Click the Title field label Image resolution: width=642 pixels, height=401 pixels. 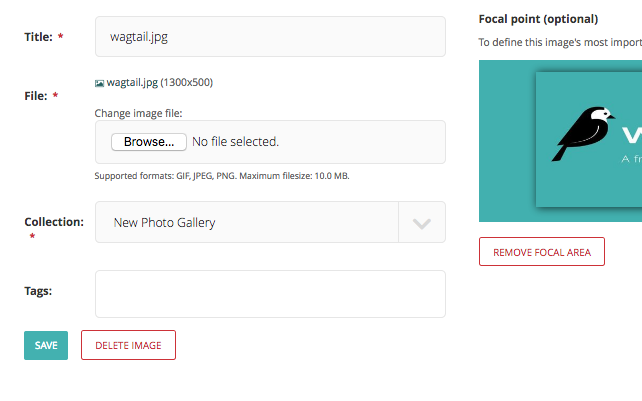click(x=40, y=37)
